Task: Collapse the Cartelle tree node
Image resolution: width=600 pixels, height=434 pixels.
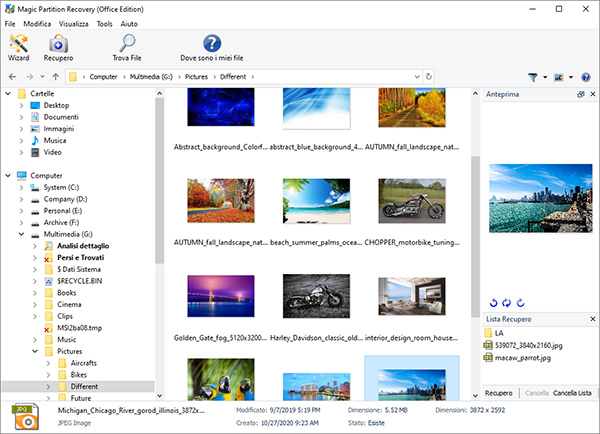Action: point(8,93)
